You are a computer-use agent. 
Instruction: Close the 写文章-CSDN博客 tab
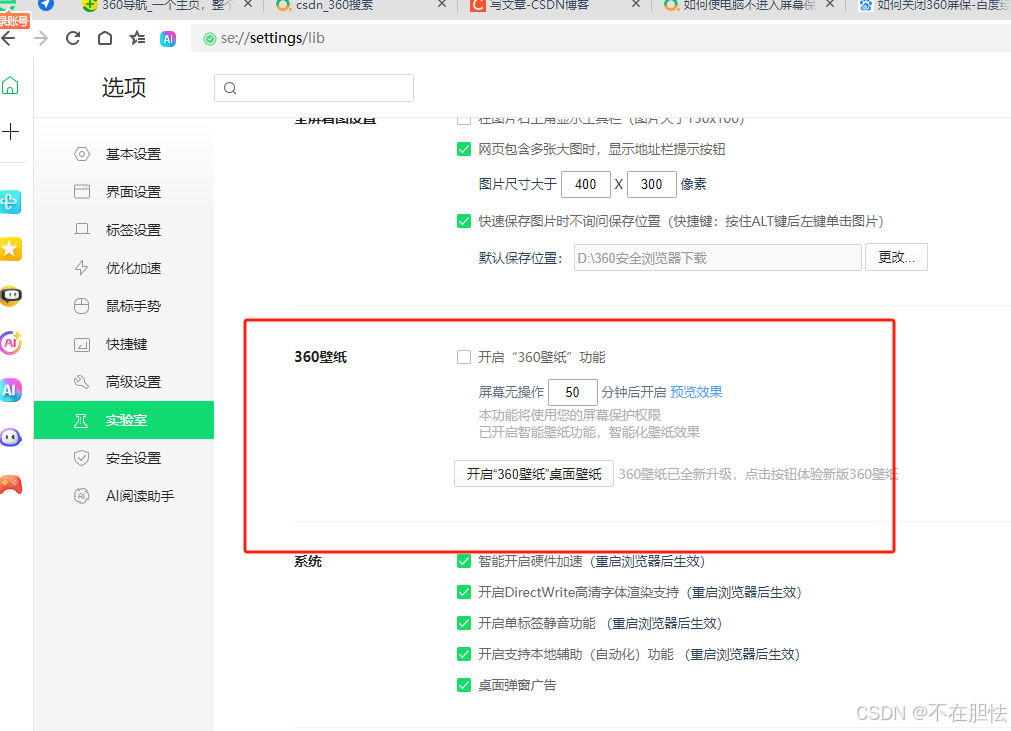pyautogui.click(x=636, y=5)
